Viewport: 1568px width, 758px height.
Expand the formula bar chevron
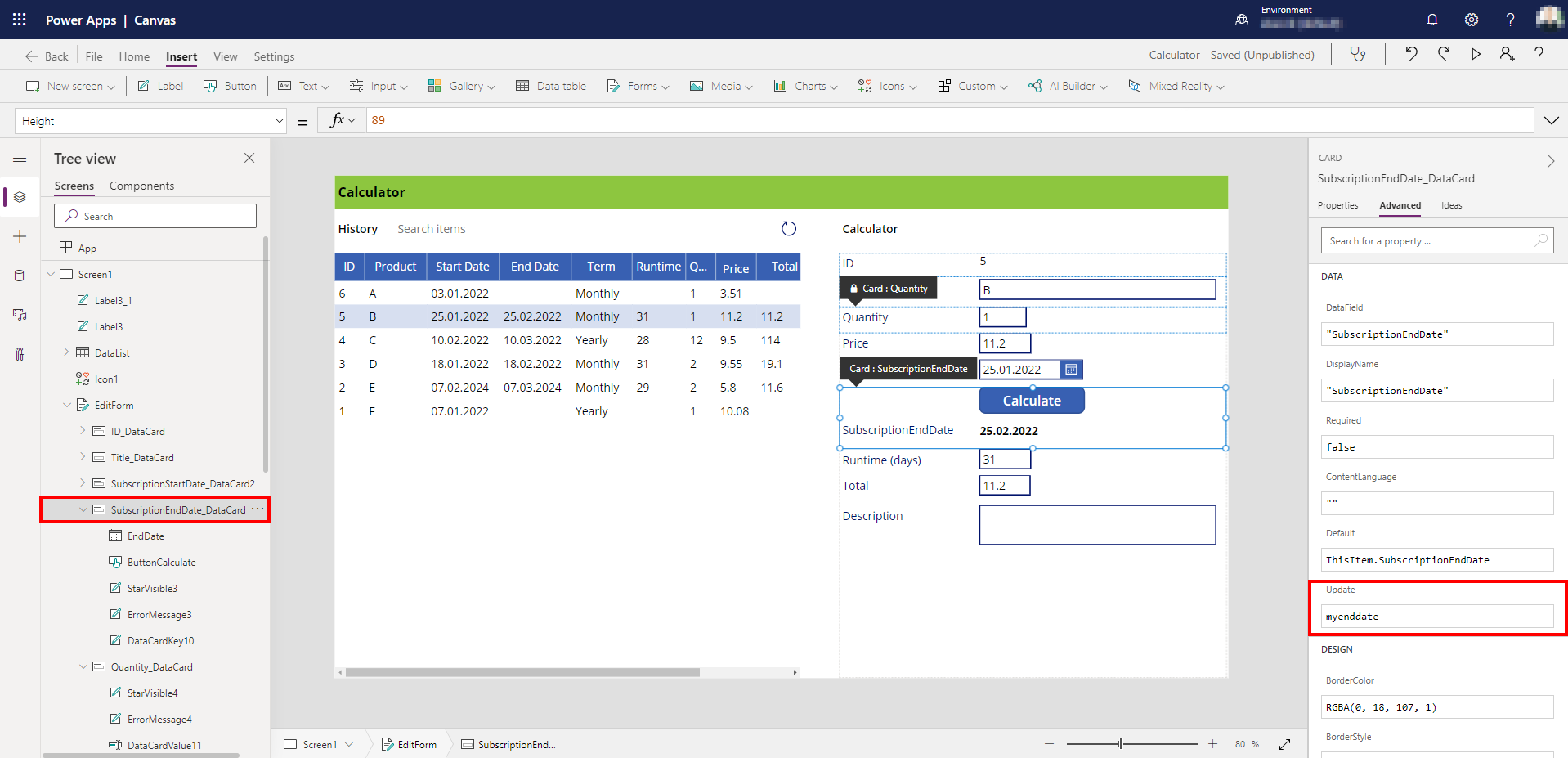[x=1551, y=121]
